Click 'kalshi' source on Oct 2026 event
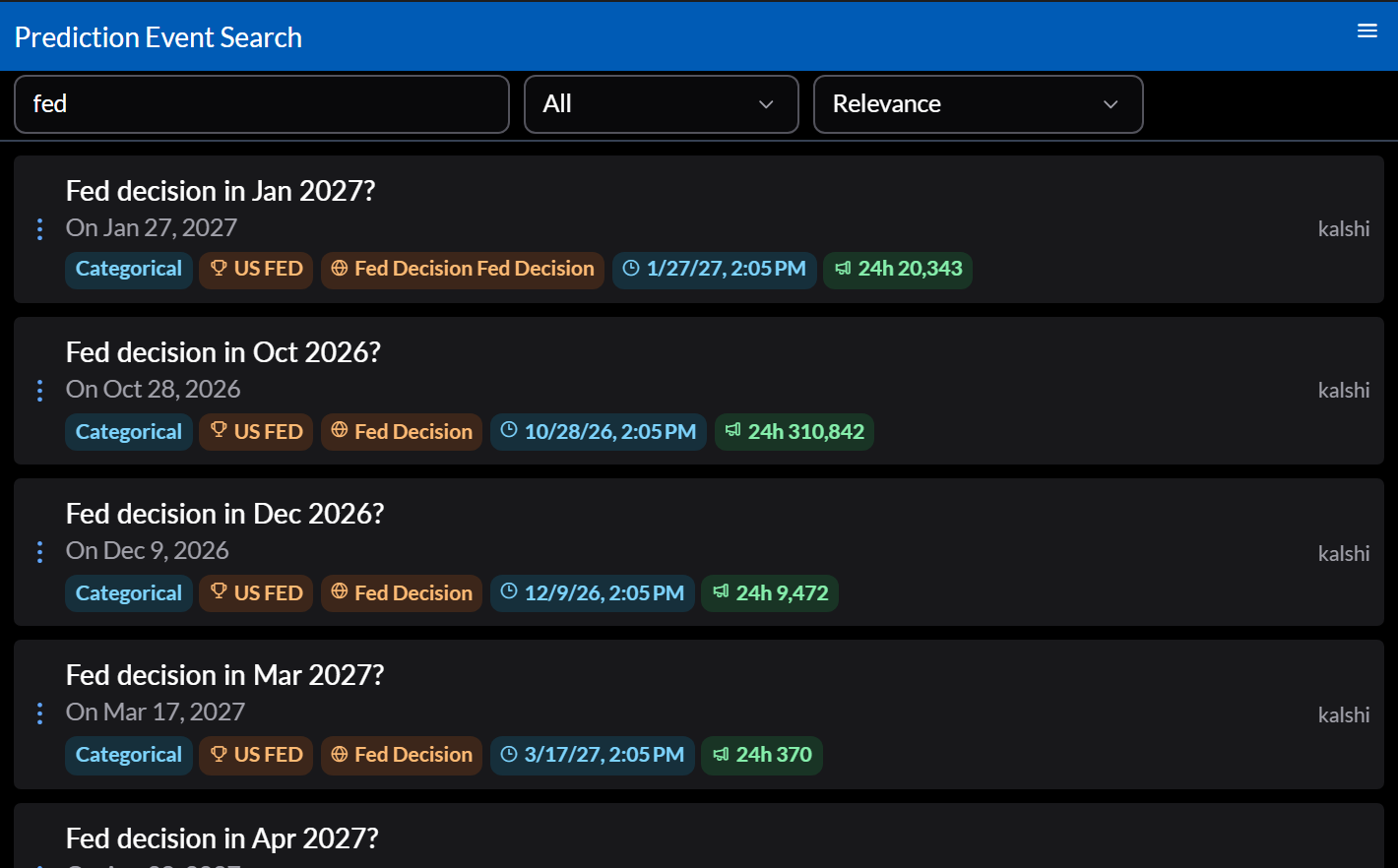The height and width of the screenshot is (868, 1398). [x=1344, y=391]
